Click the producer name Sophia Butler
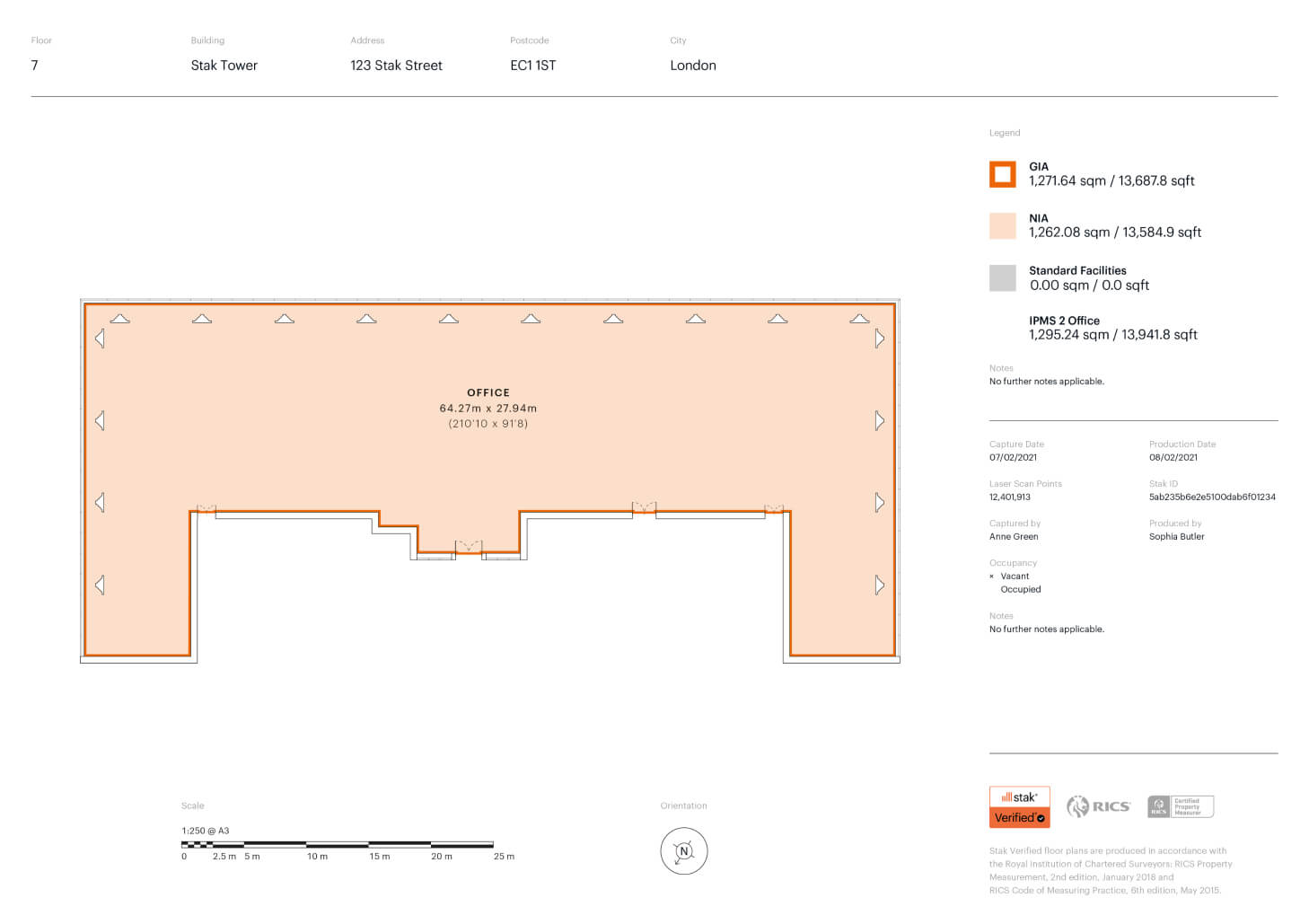The height and width of the screenshot is (924, 1309). pos(1177,537)
